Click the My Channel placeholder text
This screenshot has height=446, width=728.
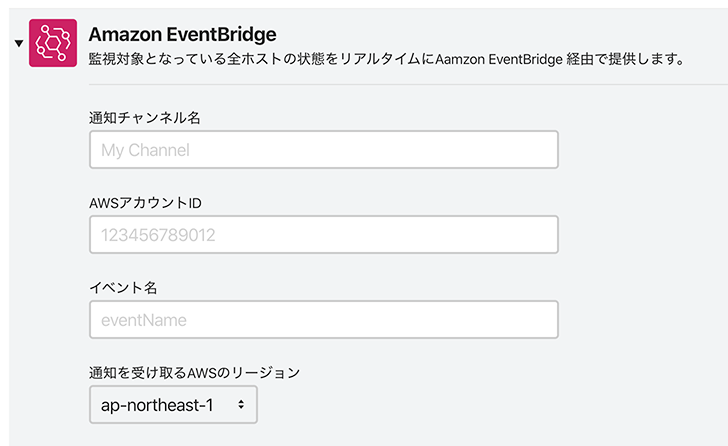point(145,150)
